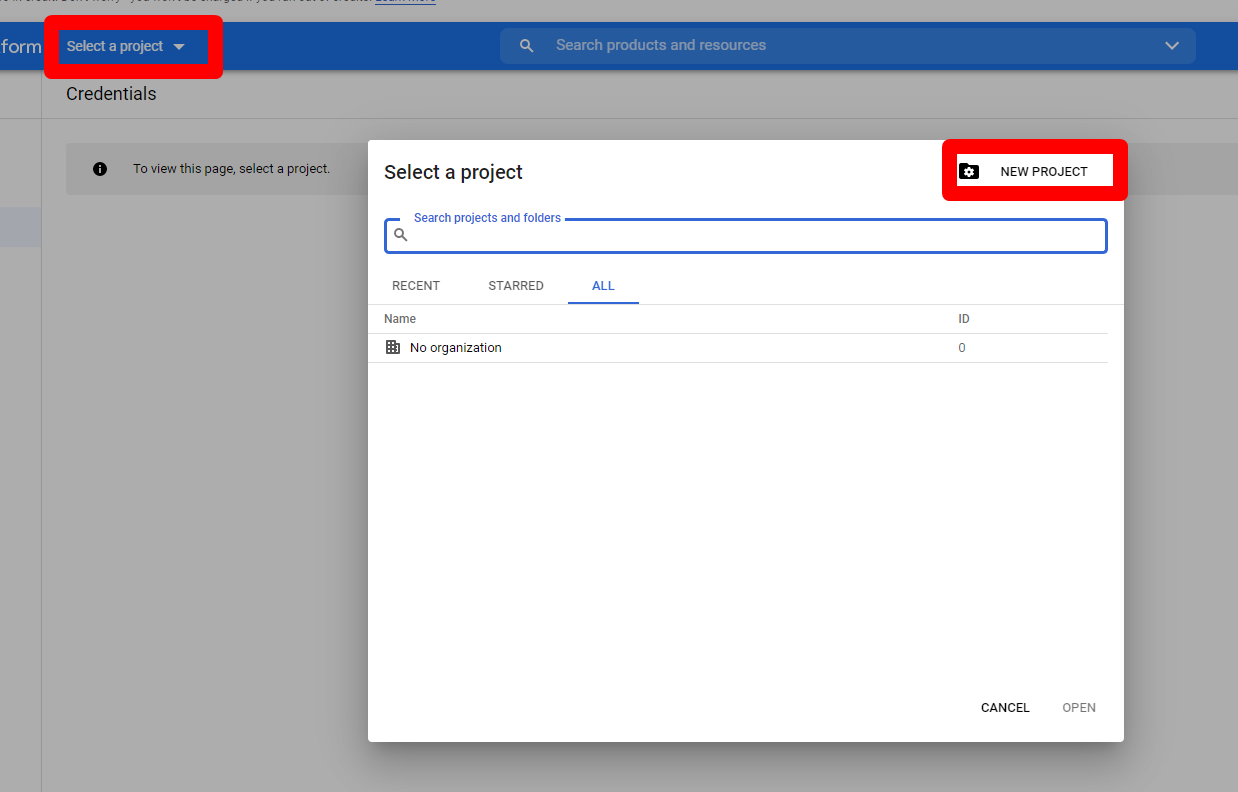This screenshot has height=792, width=1238.
Task: Click the organization building icon
Action: [393, 348]
